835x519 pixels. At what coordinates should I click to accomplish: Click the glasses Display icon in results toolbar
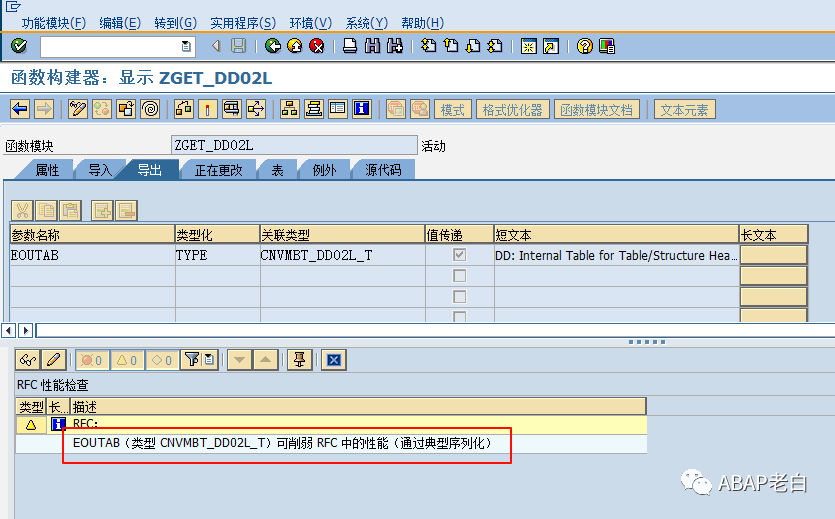coord(27,360)
